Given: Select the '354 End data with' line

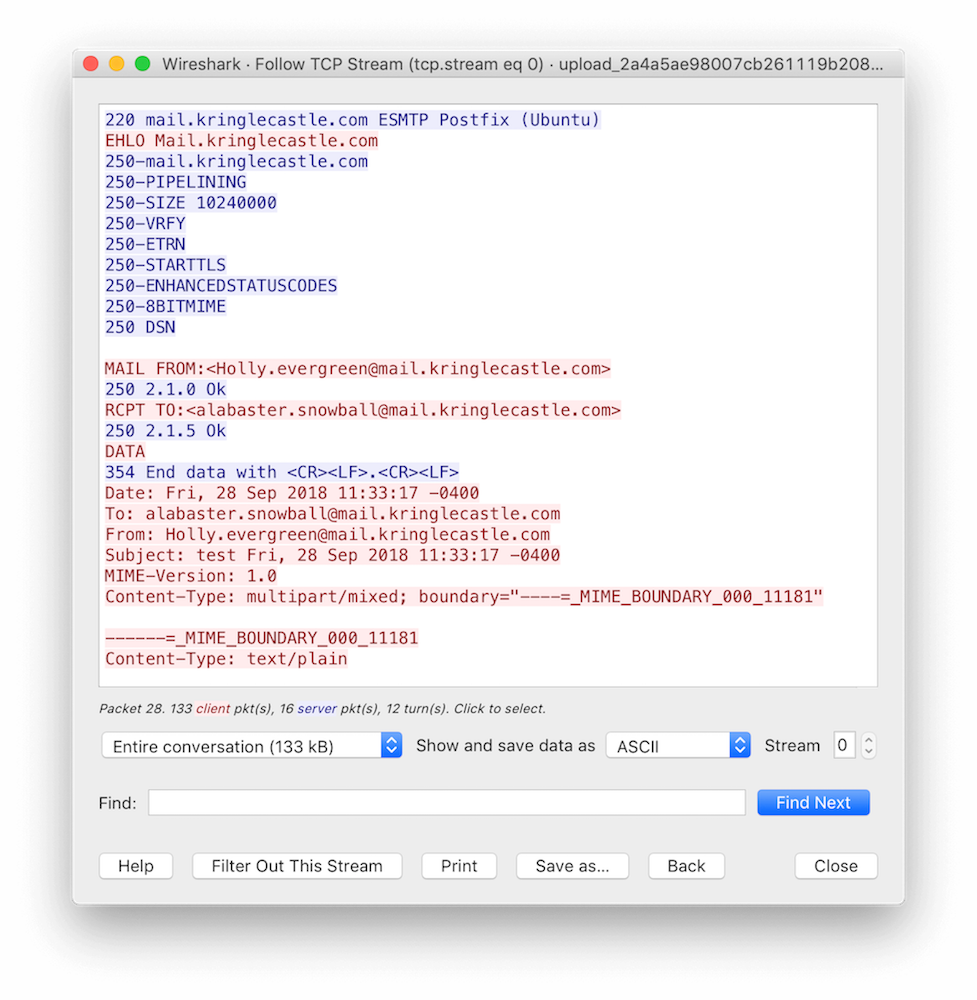Looking at the screenshot, I should click(281, 472).
